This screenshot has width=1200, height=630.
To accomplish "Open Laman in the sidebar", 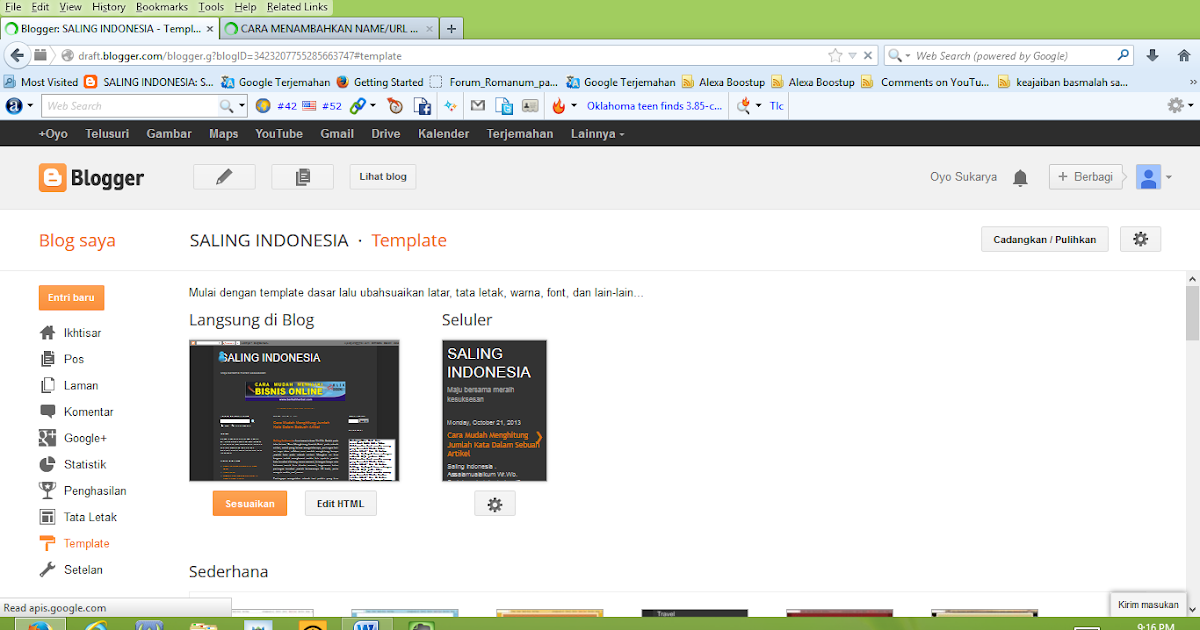I will [81, 385].
